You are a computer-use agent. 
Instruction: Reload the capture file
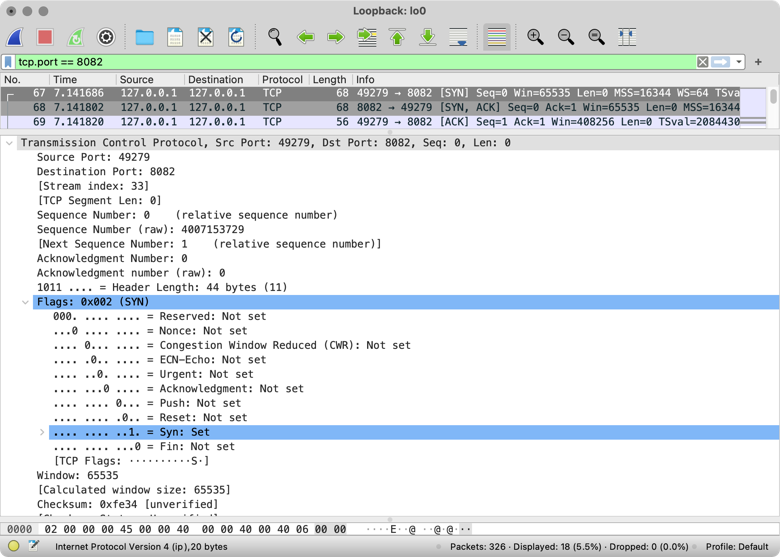236,37
